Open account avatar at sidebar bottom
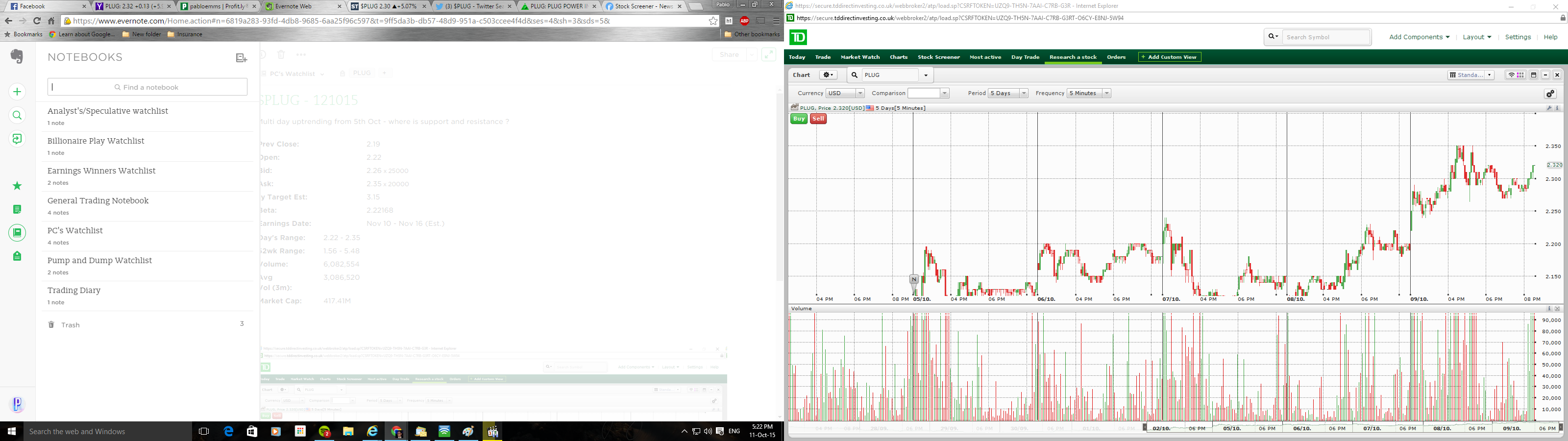This screenshot has width=1568, height=441. 17,404
